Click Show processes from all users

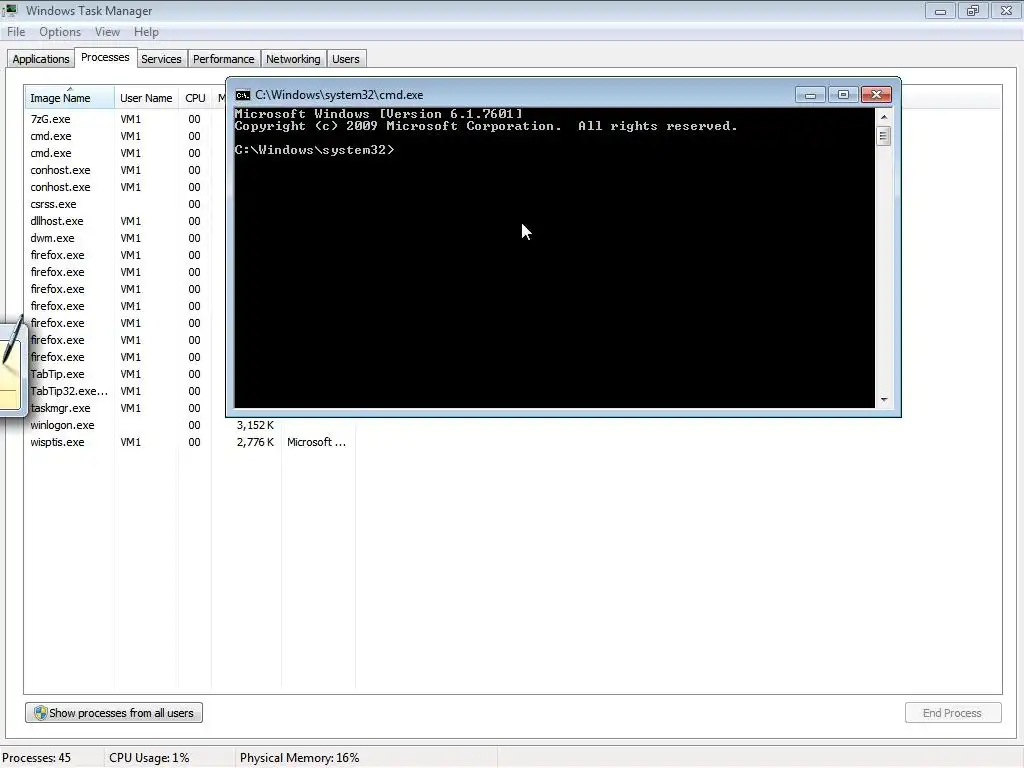pyautogui.click(x=114, y=712)
